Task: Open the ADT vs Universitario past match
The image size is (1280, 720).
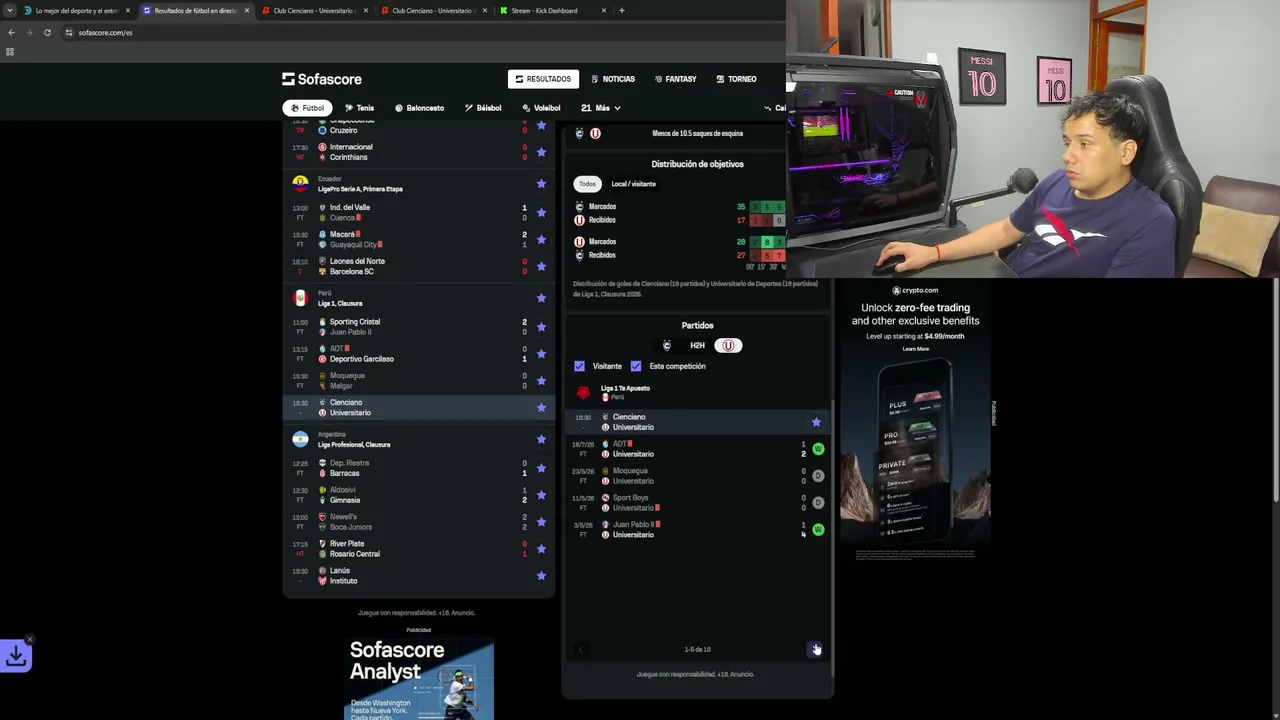Action: tap(697, 449)
